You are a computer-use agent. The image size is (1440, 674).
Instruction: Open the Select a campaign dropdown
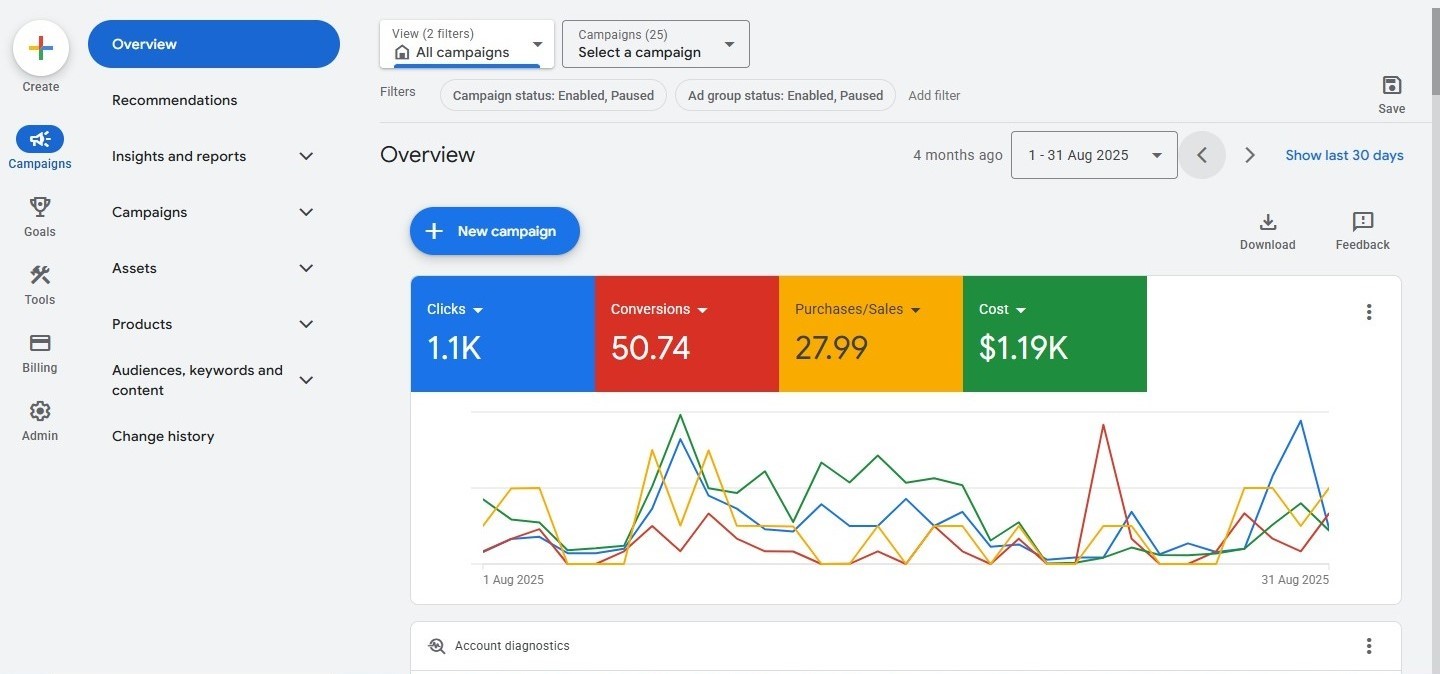tap(655, 44)
